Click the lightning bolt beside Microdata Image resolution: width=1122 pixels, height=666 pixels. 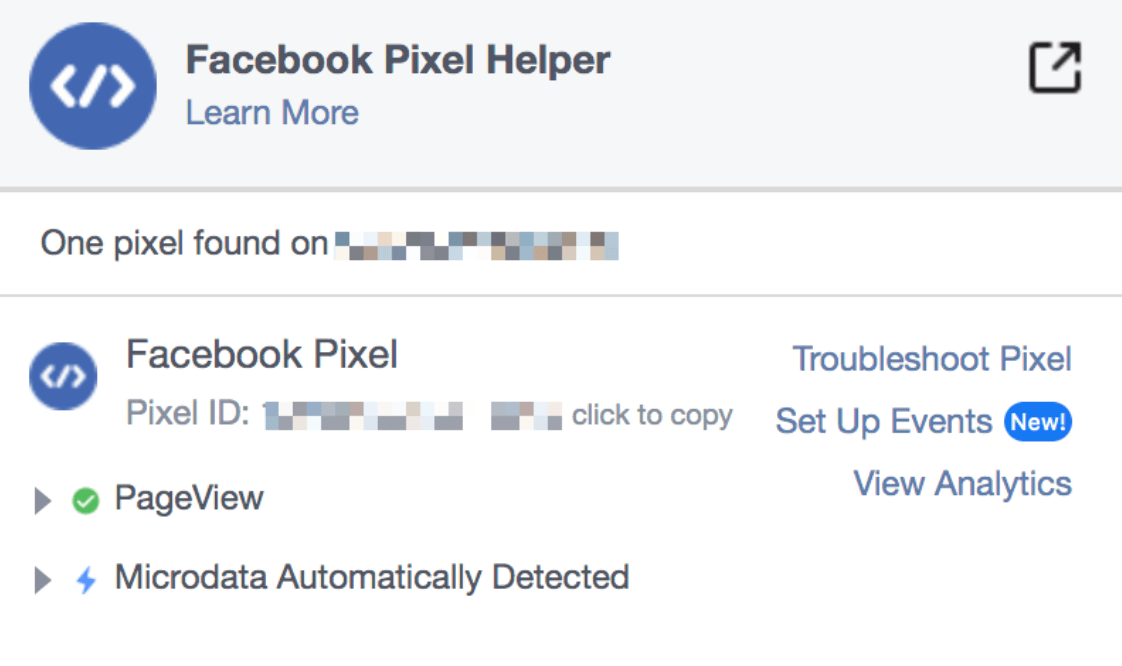tap(84, 577)
